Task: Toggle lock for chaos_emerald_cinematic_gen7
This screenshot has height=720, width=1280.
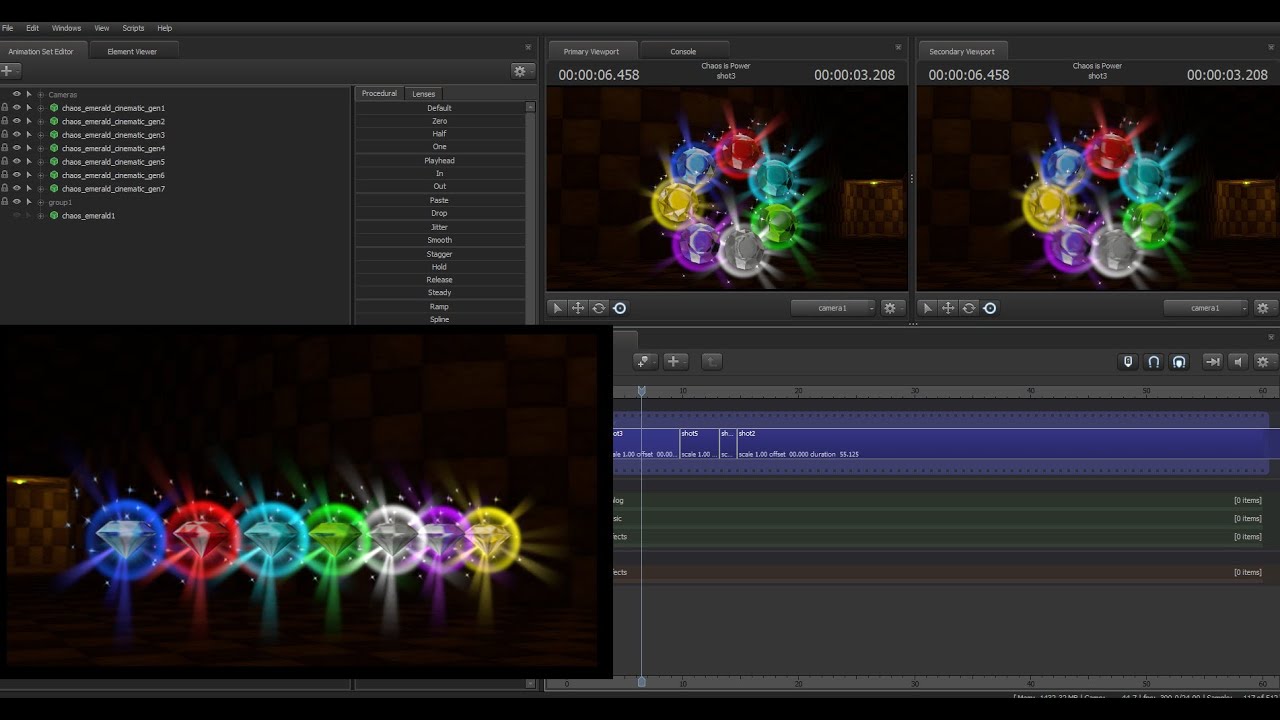Action: pos(4,189)
